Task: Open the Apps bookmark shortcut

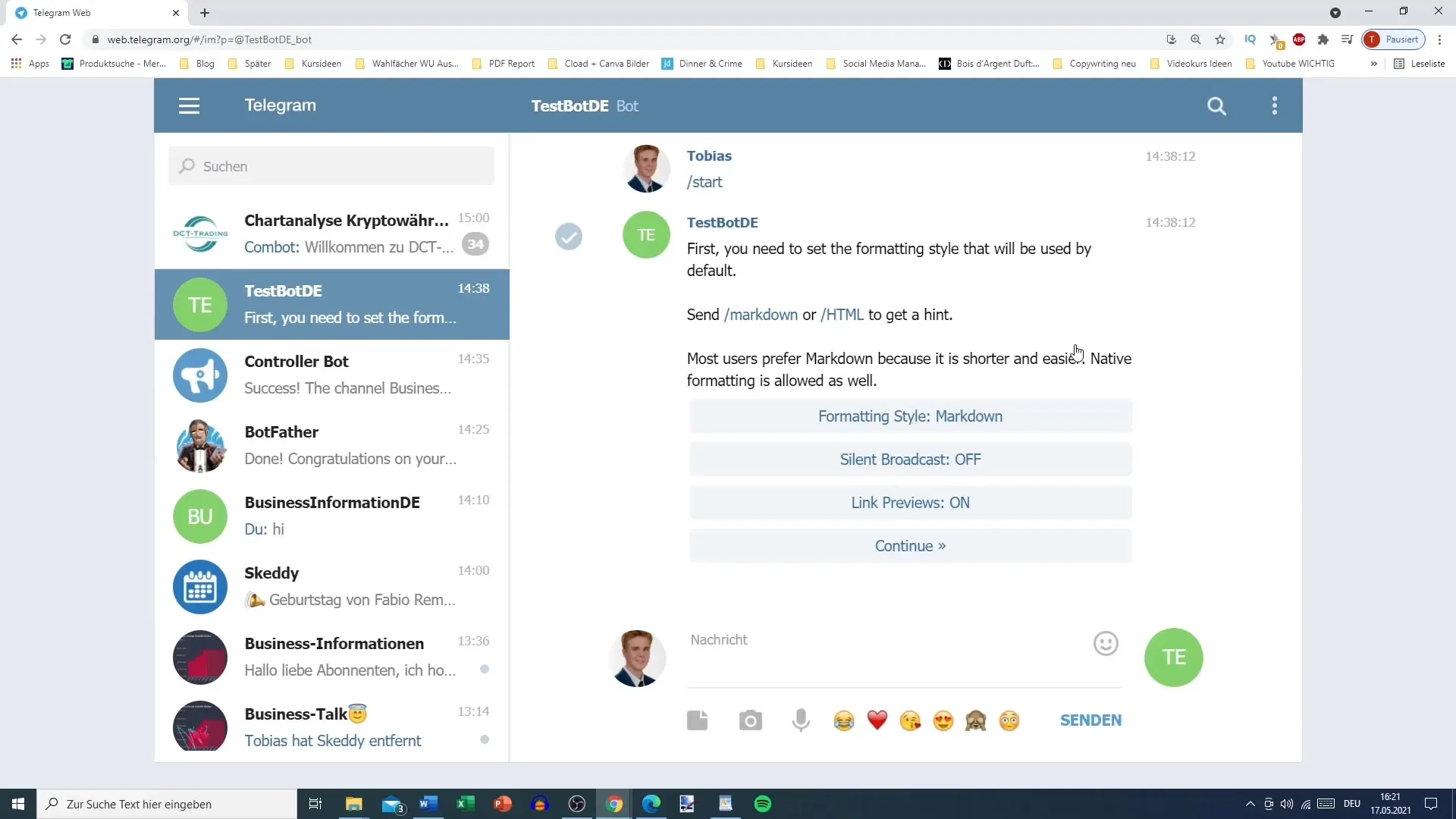Action: point(30,64)
